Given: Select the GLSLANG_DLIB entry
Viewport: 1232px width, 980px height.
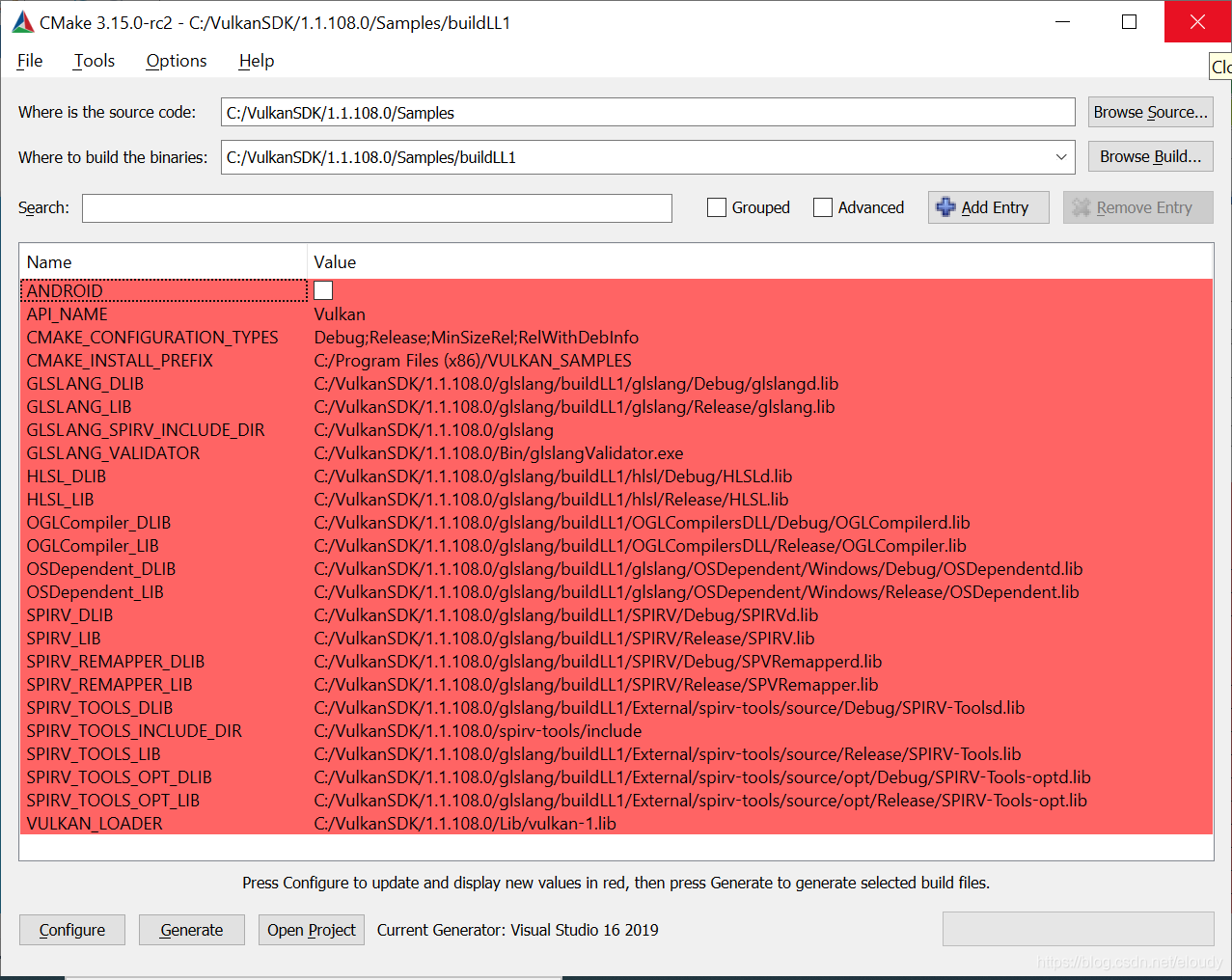Looking at the screenshot, I should click(85, 384).
